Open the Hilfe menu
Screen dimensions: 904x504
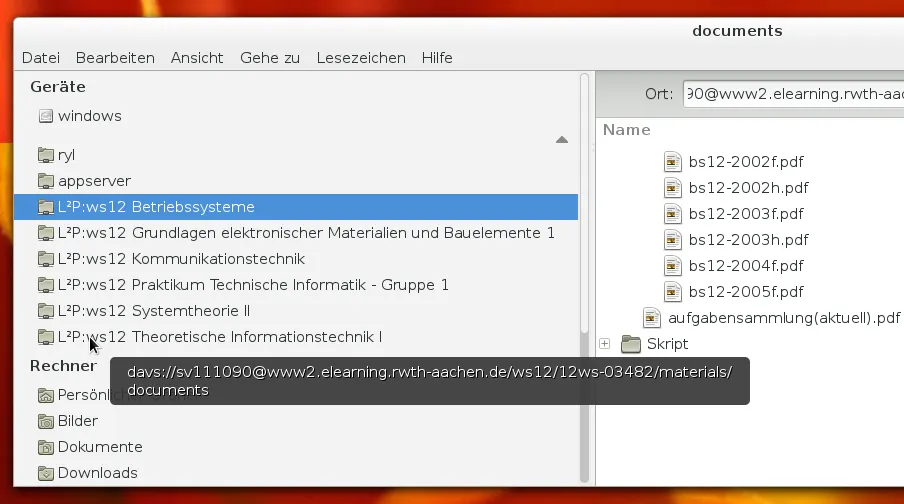tap(437, 58)
